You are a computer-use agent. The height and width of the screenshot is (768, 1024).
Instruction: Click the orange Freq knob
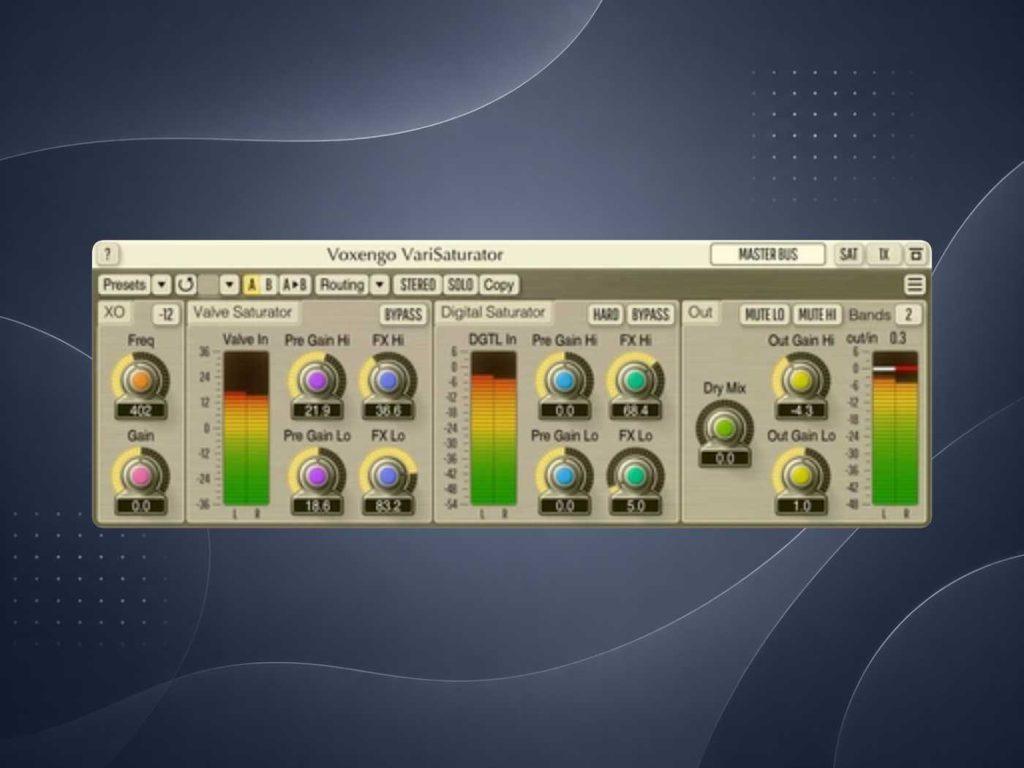tap(140, 380)
